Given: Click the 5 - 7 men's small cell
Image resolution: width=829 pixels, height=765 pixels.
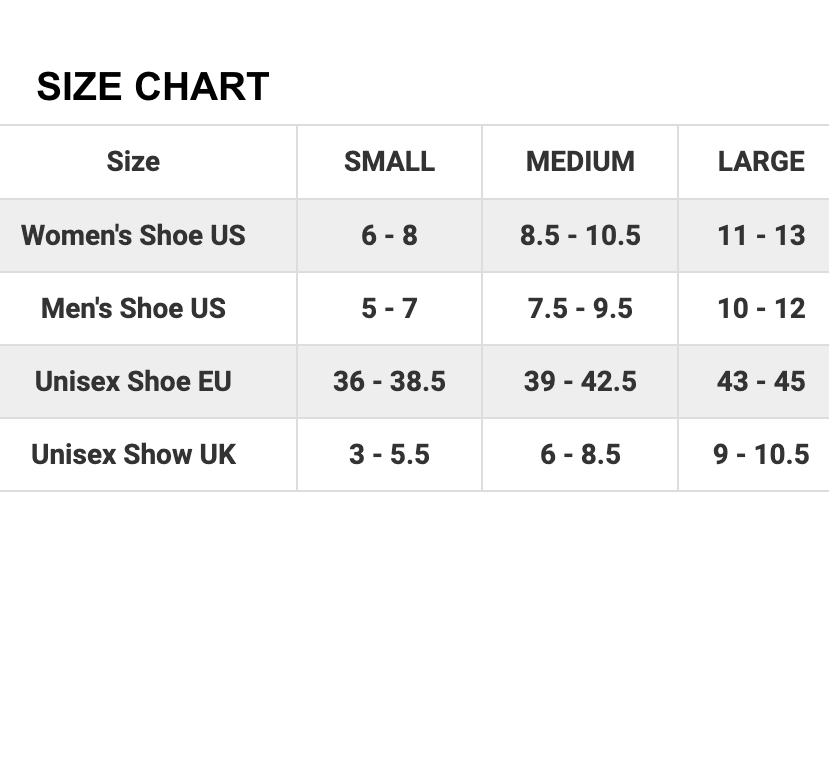Looking at the screenshot, I should click(390, 308).
